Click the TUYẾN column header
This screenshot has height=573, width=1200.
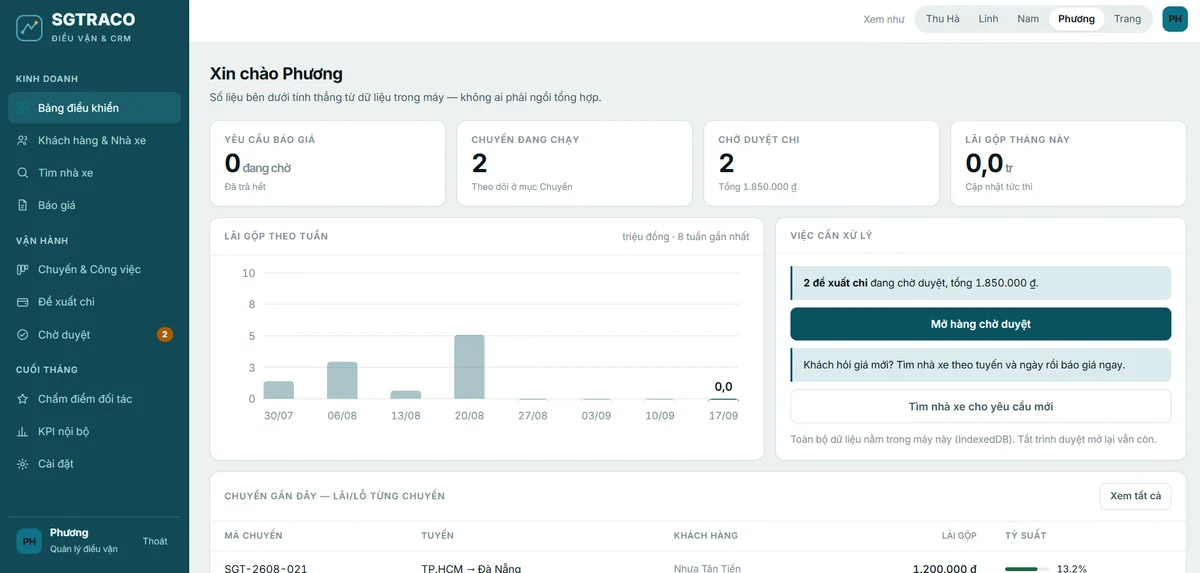[438, 535]
